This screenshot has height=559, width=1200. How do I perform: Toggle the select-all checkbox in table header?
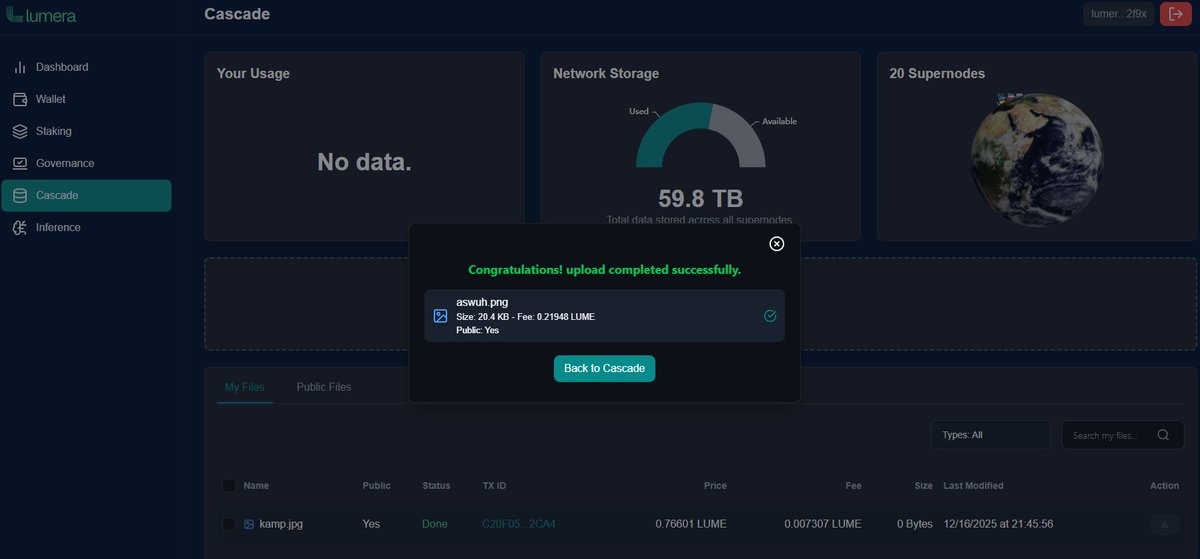[x=229, y=485]
